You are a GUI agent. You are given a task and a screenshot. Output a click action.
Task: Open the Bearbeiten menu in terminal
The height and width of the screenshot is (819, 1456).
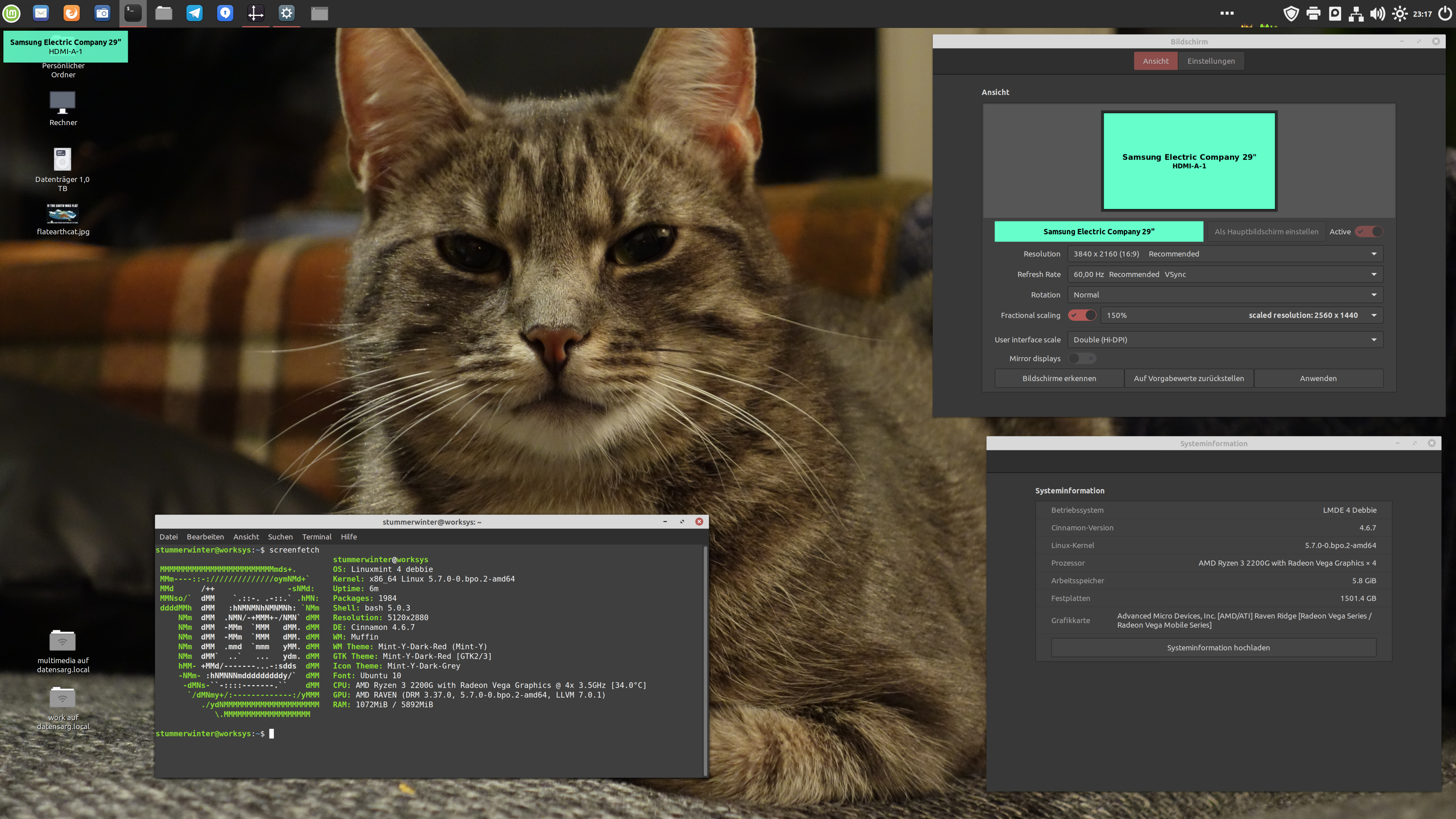[205, 537]
